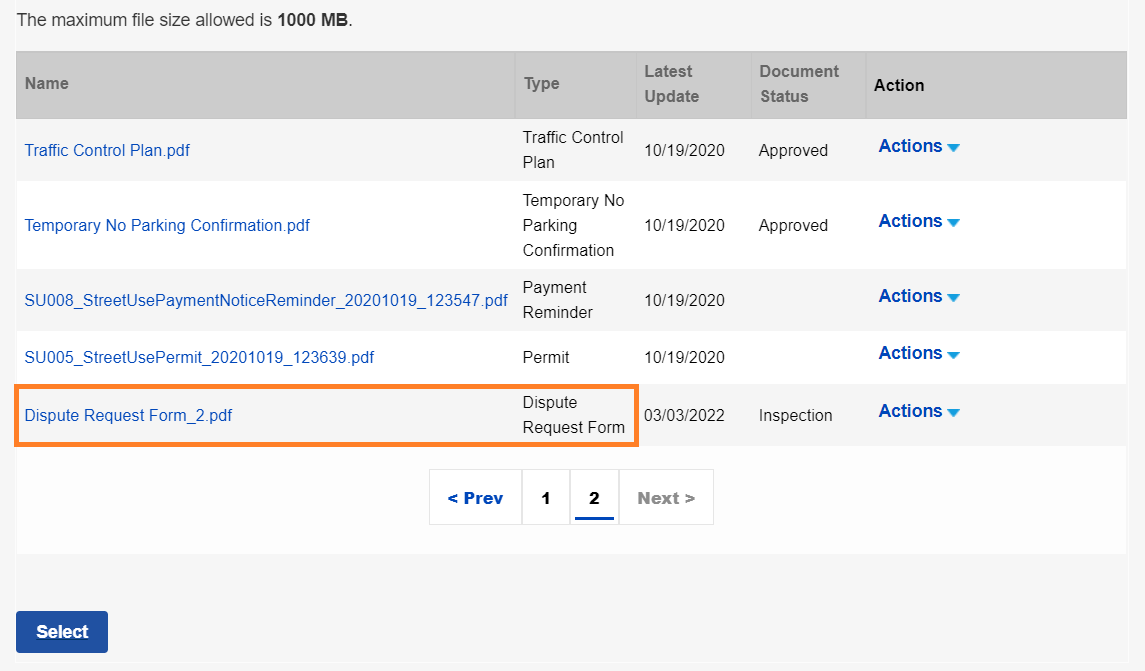
Task: Open Actions menu for Payment Reminder row
Action: [918, 297]
